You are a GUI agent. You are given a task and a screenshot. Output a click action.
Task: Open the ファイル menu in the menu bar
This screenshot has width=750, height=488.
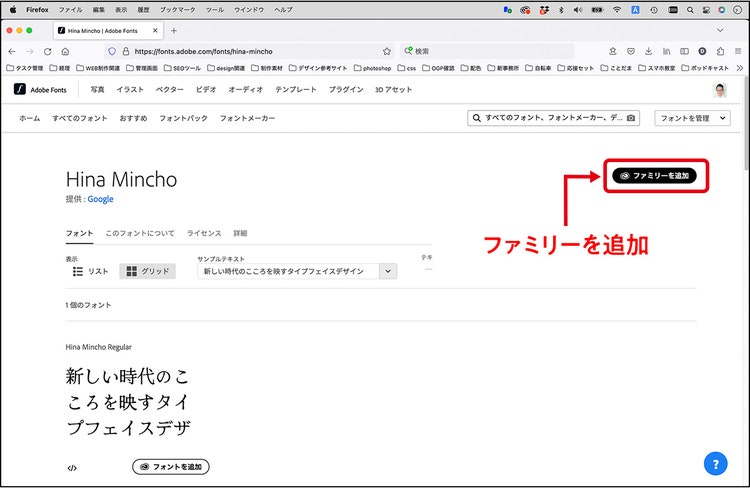(x=70, y=10)
